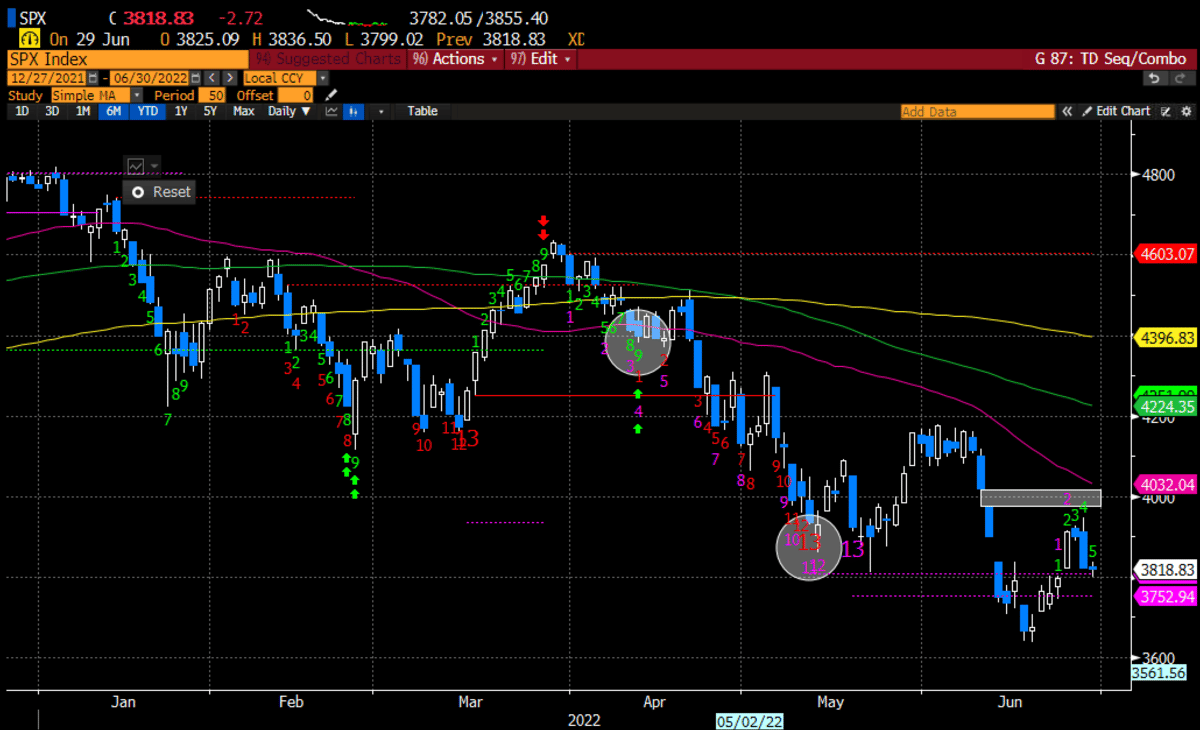Click the Period field showing 50
This screenshot has height=730, width=1200.
pos(211,95)
